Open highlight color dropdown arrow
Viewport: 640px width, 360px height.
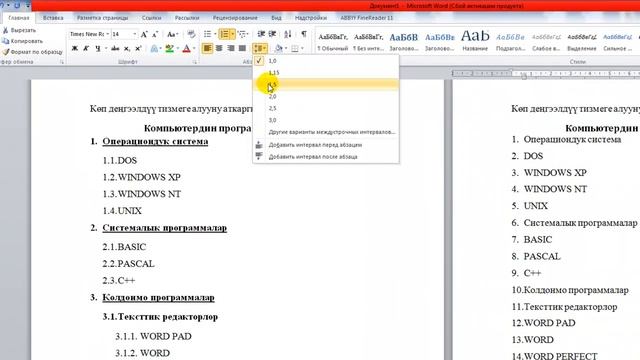tap(178, 49)
